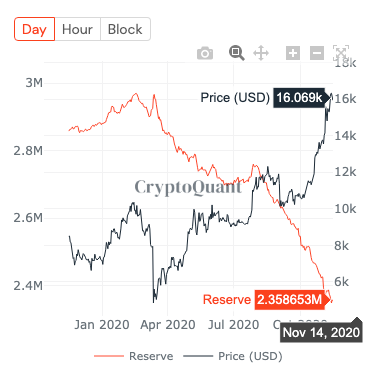Viewport: 376px width, 384px height.
Task: Zoom out with minus icon
Action: pyautogui.click(x=317, y=53)
